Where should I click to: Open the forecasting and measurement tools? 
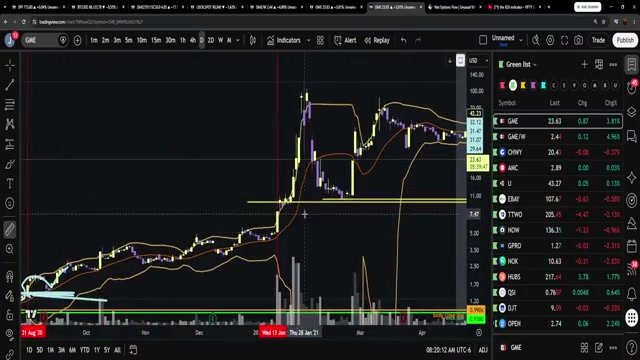10,144
